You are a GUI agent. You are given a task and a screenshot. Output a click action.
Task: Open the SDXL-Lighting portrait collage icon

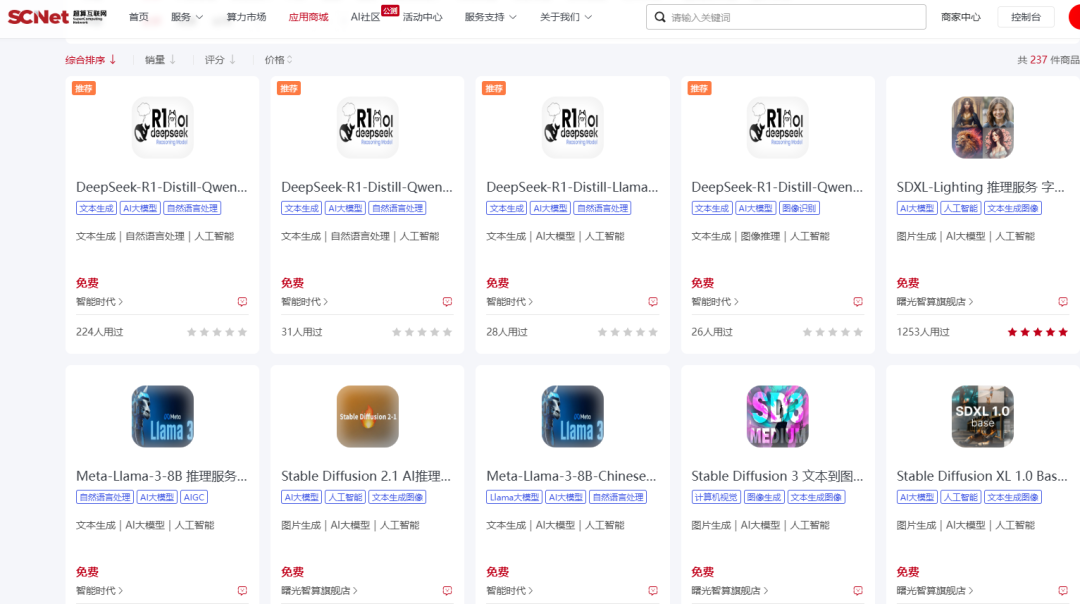(983, 127)
